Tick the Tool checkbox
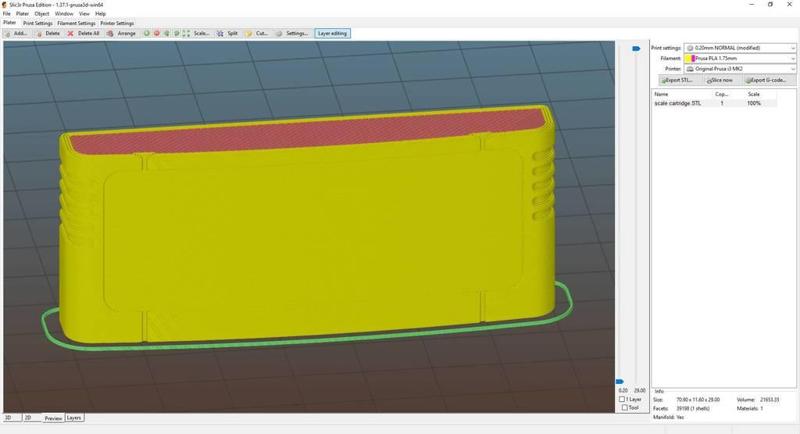800x434 pixels. tap(623, 408)
